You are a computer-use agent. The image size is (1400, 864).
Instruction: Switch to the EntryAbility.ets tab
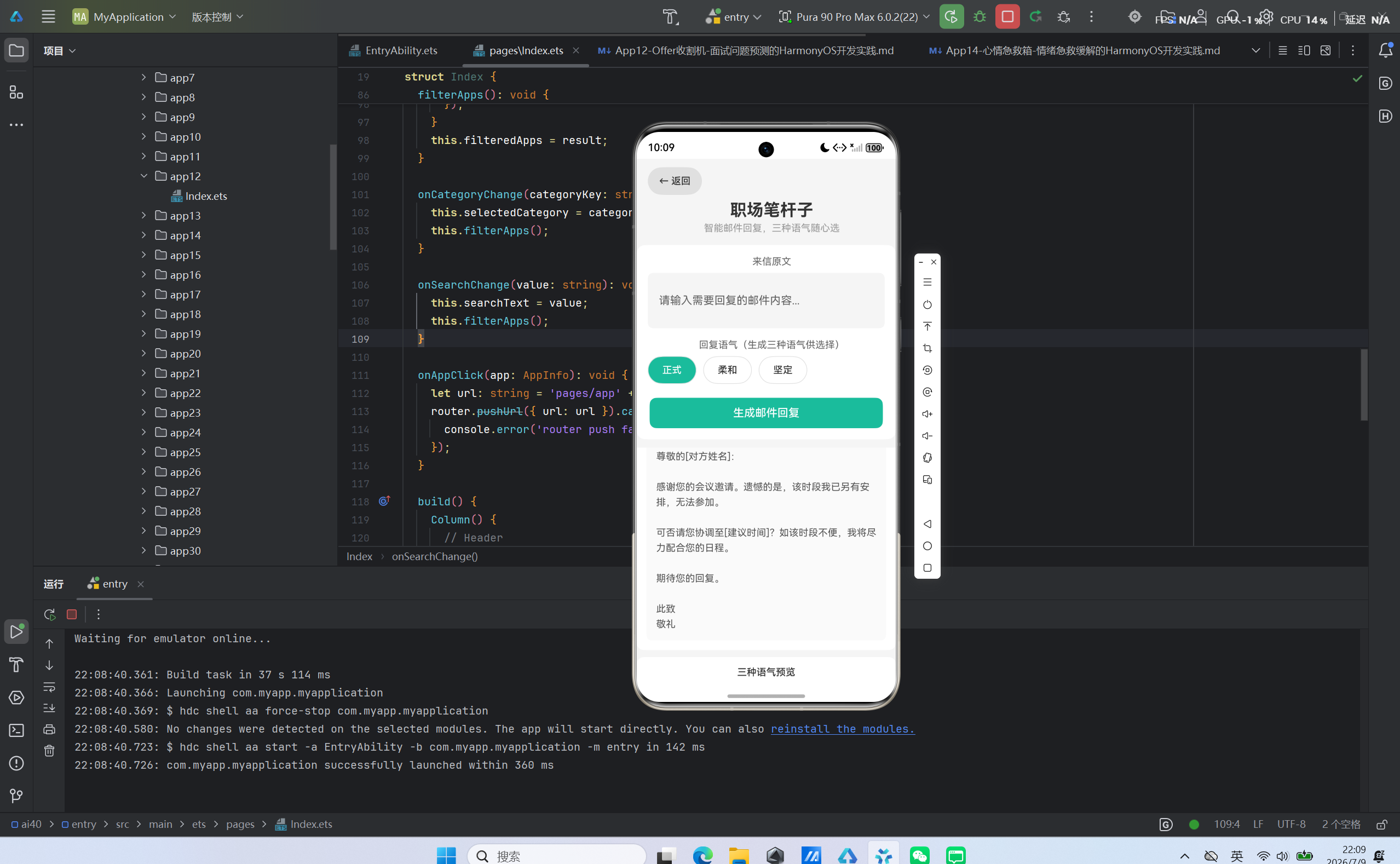(393, 50)
